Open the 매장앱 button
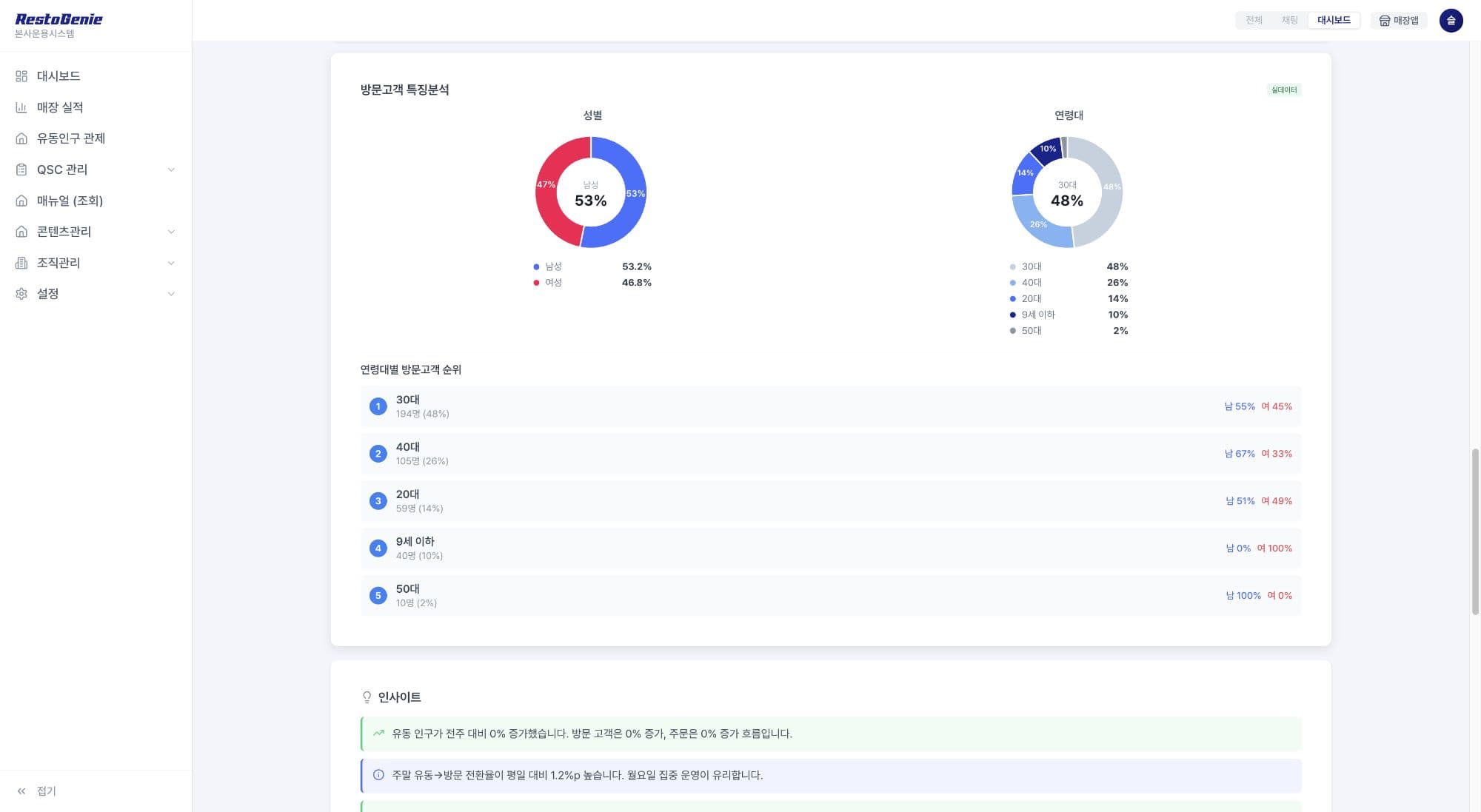Screen dimensions: 1481x812 (x=1398, y=21)
